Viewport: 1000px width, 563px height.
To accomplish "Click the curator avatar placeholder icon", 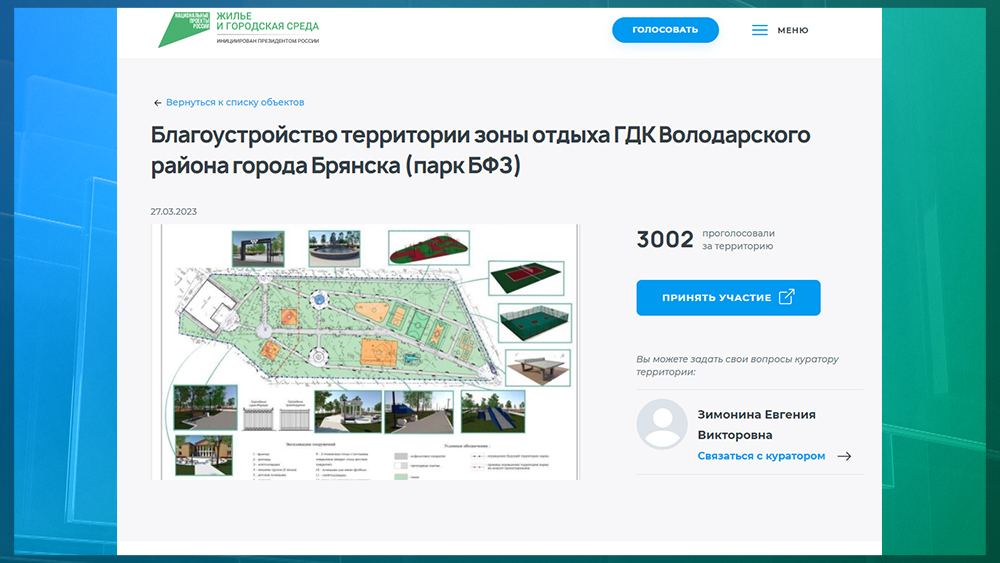I will pos(661,424).
